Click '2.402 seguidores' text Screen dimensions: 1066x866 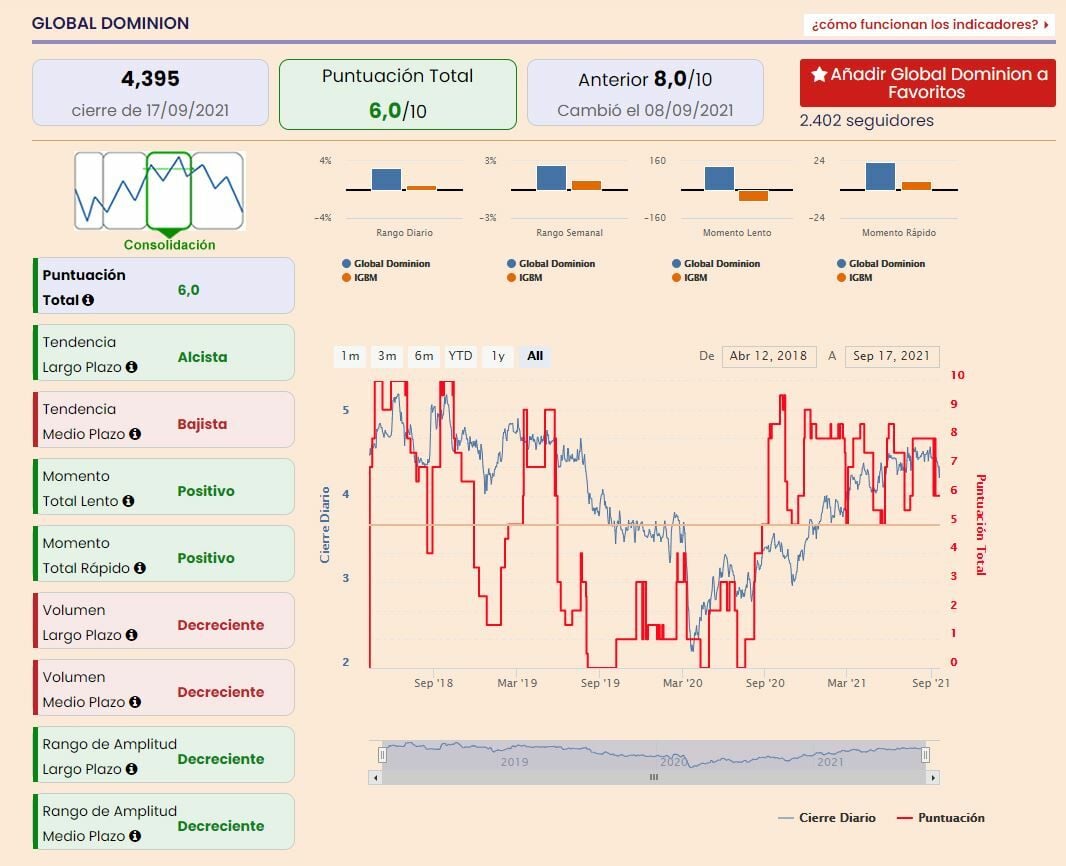867,120
